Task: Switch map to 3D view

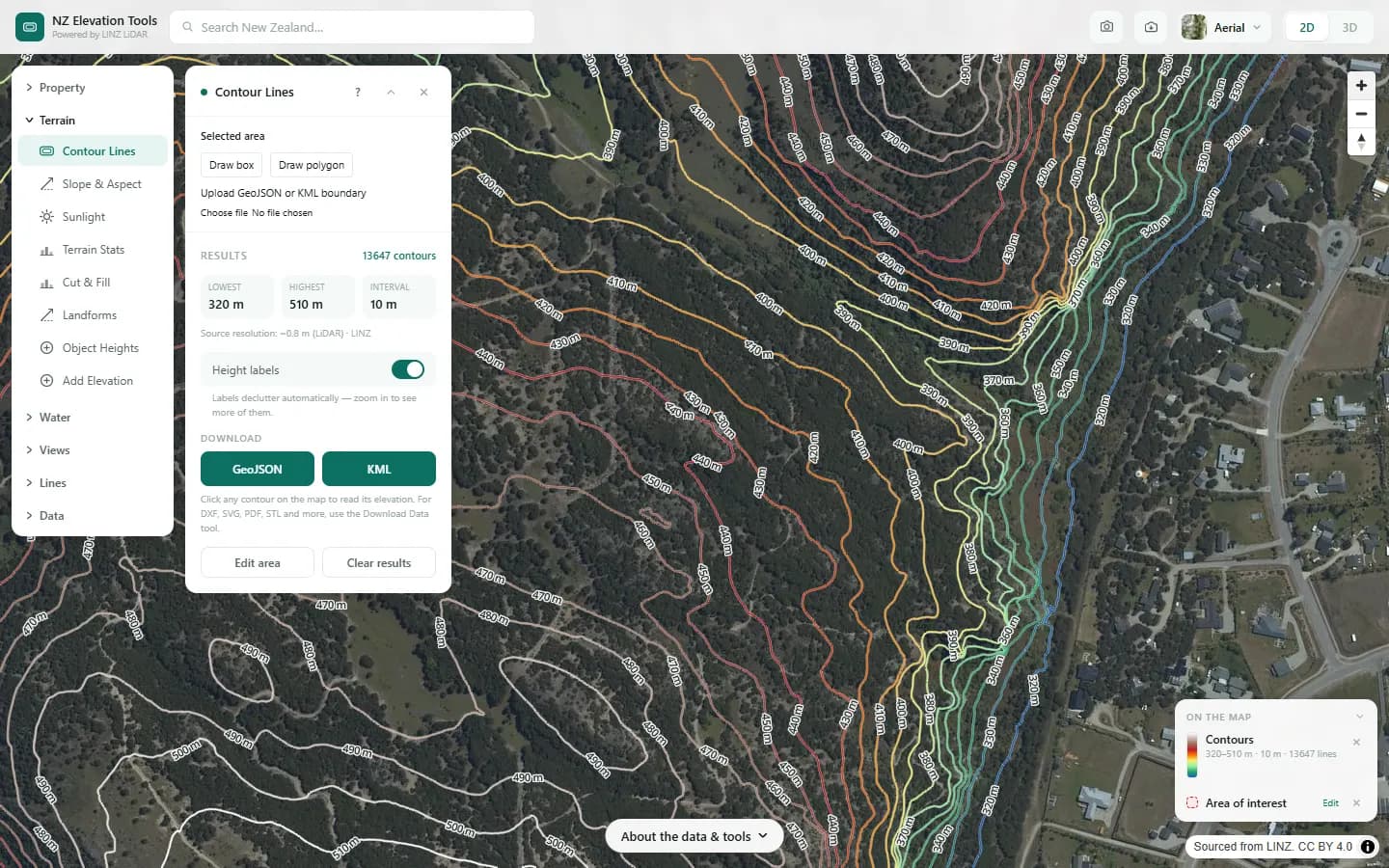Action: click(x=1349, y=27)
